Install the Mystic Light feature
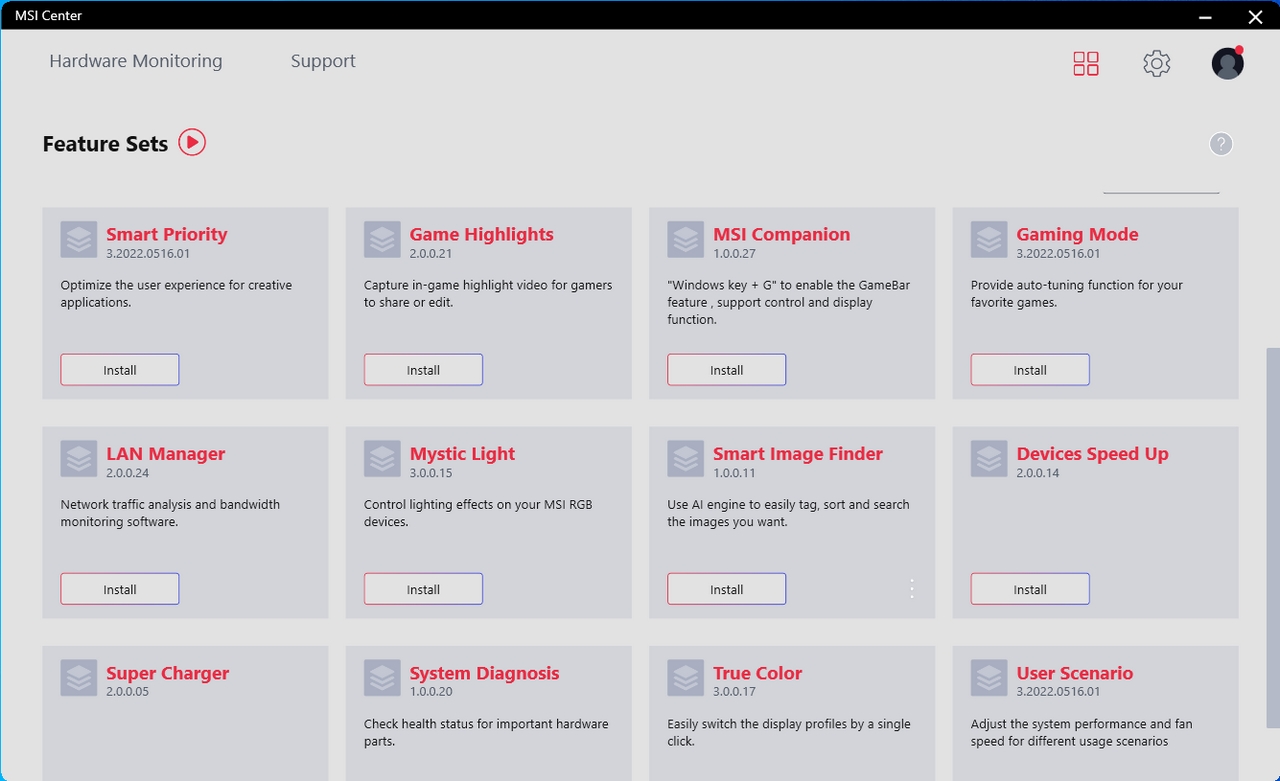 [x=423, y=589]
